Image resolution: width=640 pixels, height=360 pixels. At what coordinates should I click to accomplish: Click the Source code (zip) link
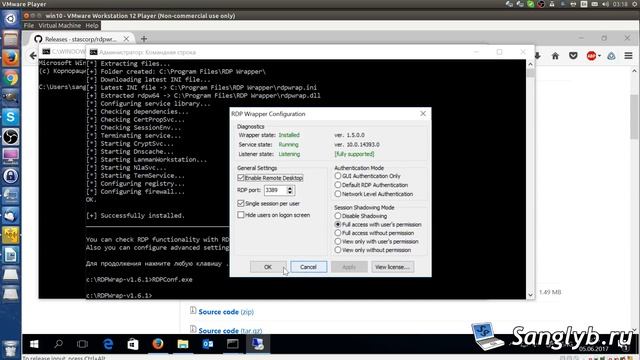(x=226, y=312)
